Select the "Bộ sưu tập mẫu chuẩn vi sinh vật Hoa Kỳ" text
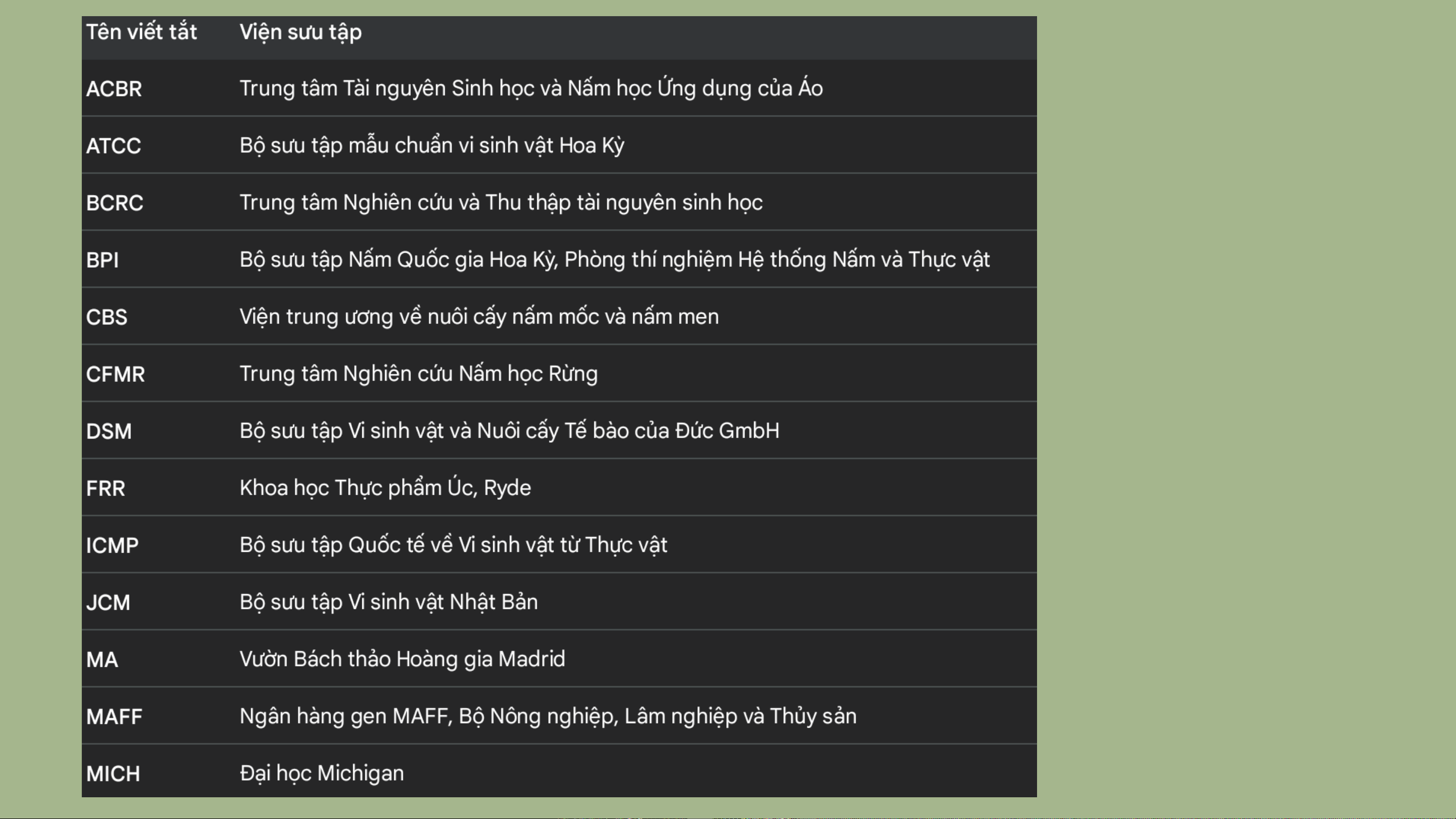 [x=432, y=146]
